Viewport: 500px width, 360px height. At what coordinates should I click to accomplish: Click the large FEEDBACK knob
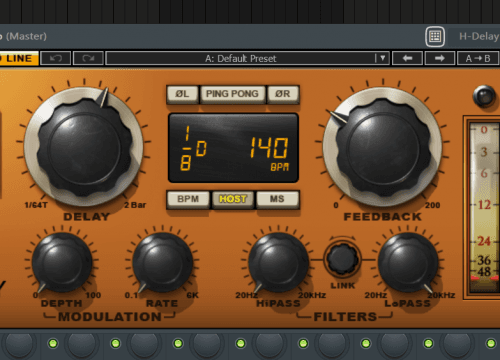click(x=383, y=147)
